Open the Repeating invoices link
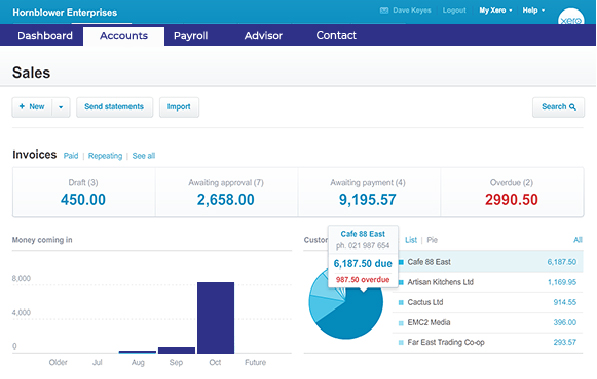The image size is (597, 379). click(105, 156)
